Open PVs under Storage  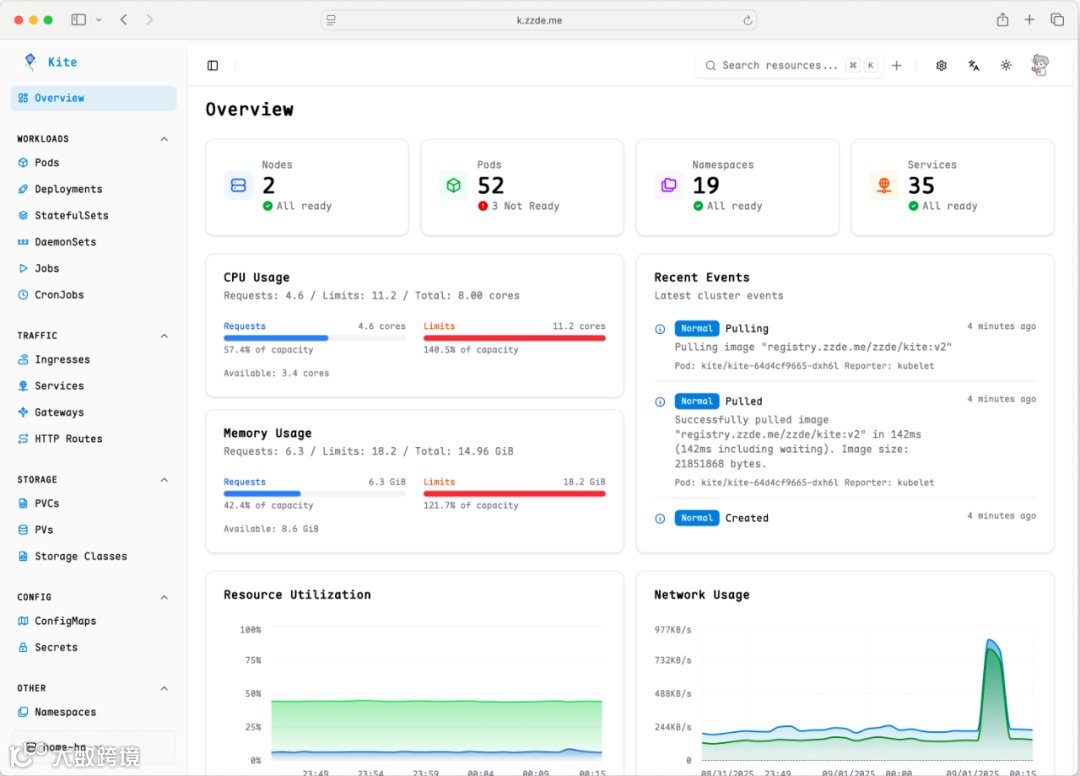pos(43,529)
